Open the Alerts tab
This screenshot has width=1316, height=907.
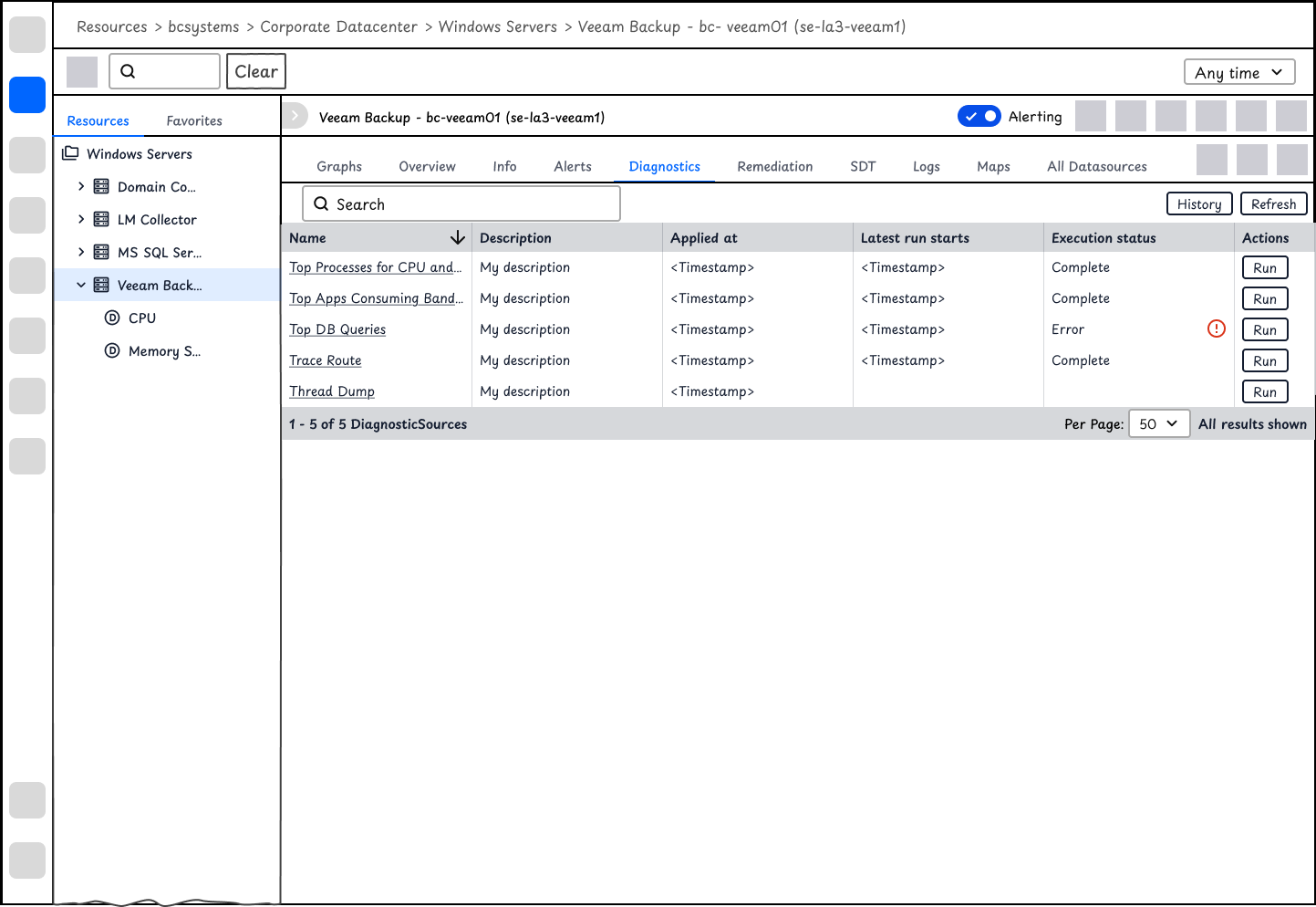coord(573,166)
